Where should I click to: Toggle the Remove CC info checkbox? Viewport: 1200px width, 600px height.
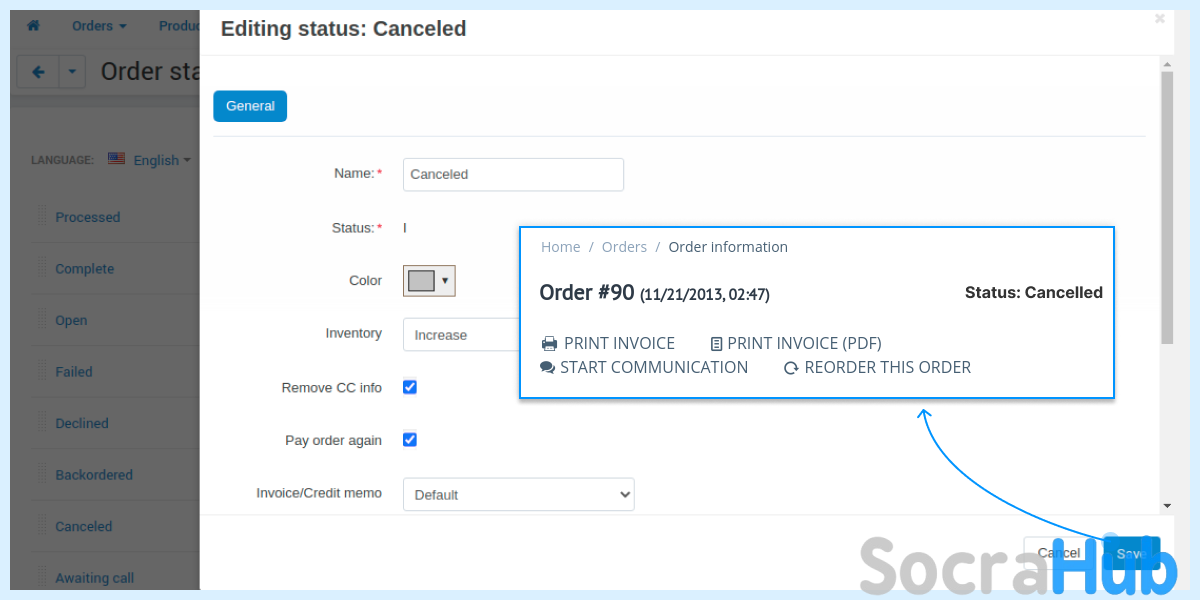[410, 387]
